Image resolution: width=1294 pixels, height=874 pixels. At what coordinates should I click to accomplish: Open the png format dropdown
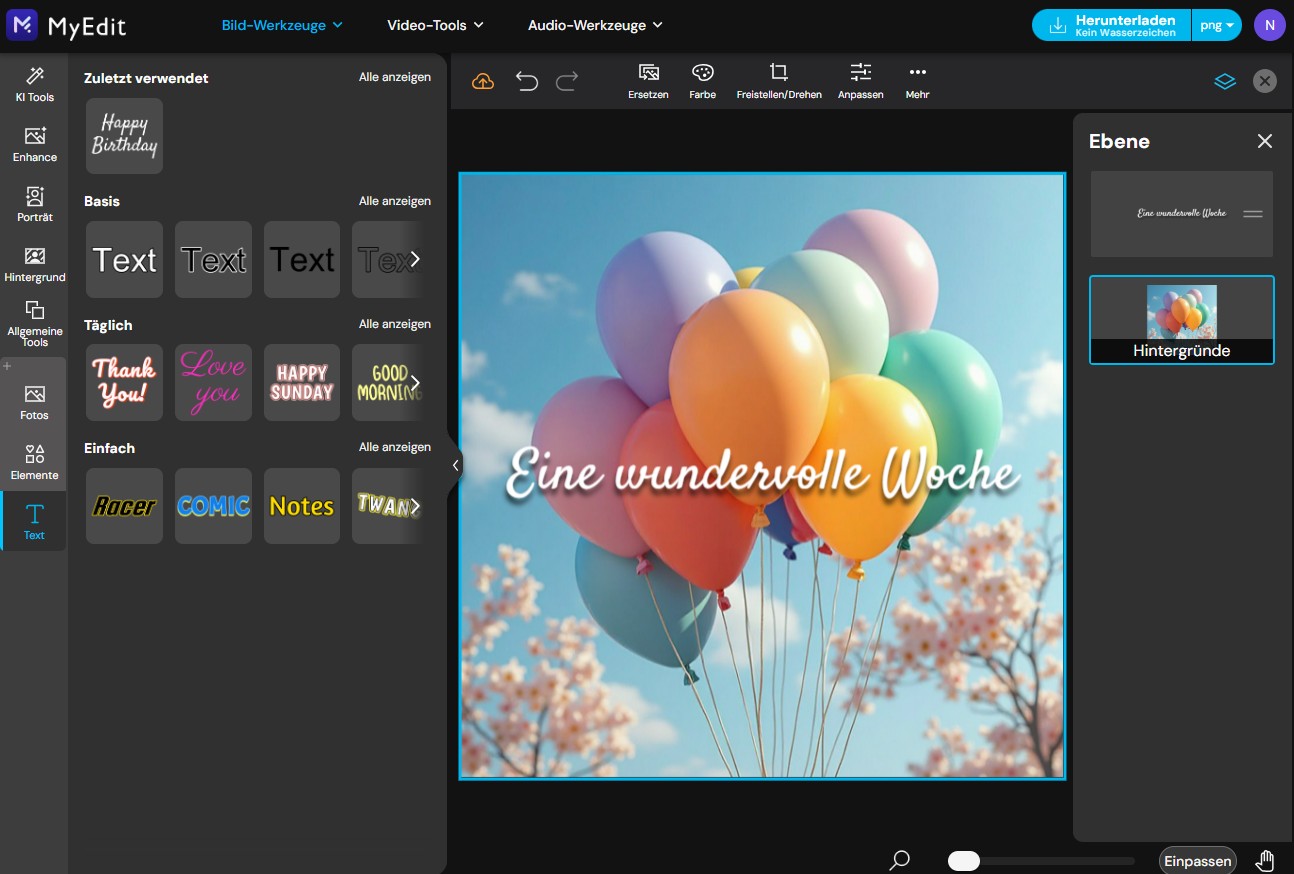1217,25
